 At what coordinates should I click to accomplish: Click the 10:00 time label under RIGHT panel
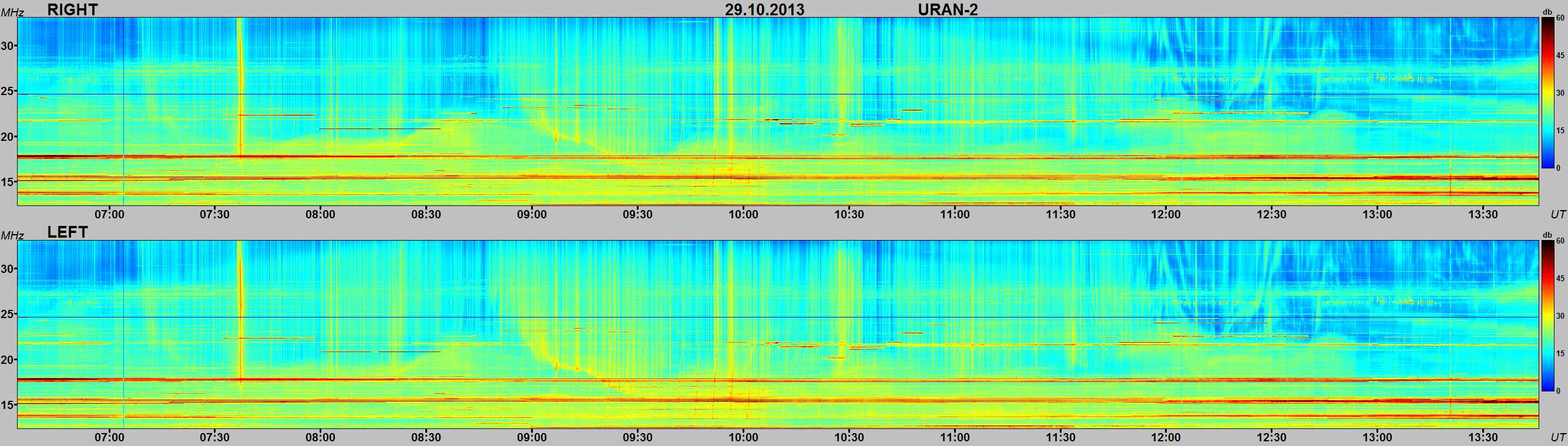pyautogui.click(x=743, y=214)
